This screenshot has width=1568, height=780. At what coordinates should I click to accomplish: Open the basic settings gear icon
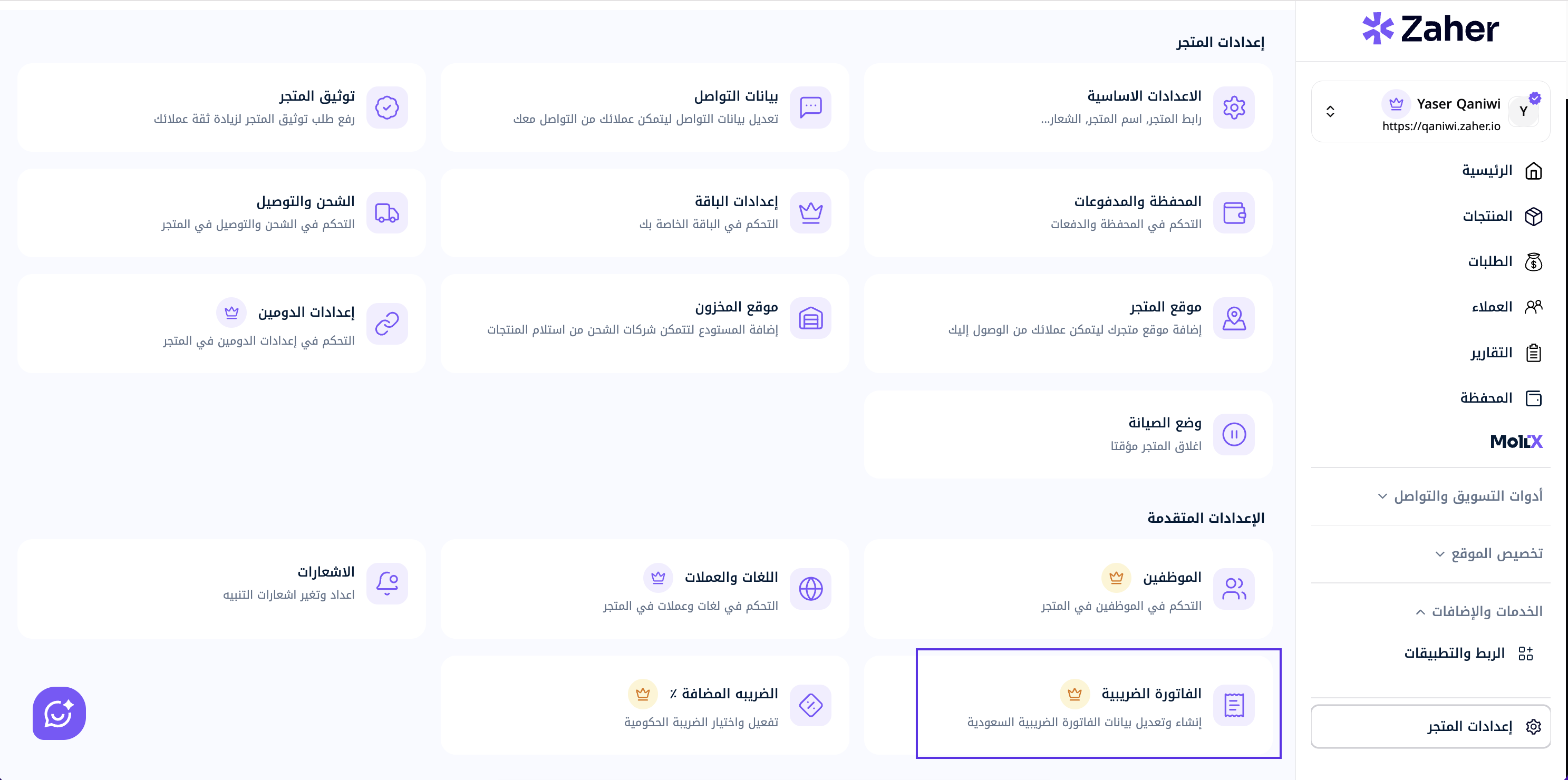1234,108
